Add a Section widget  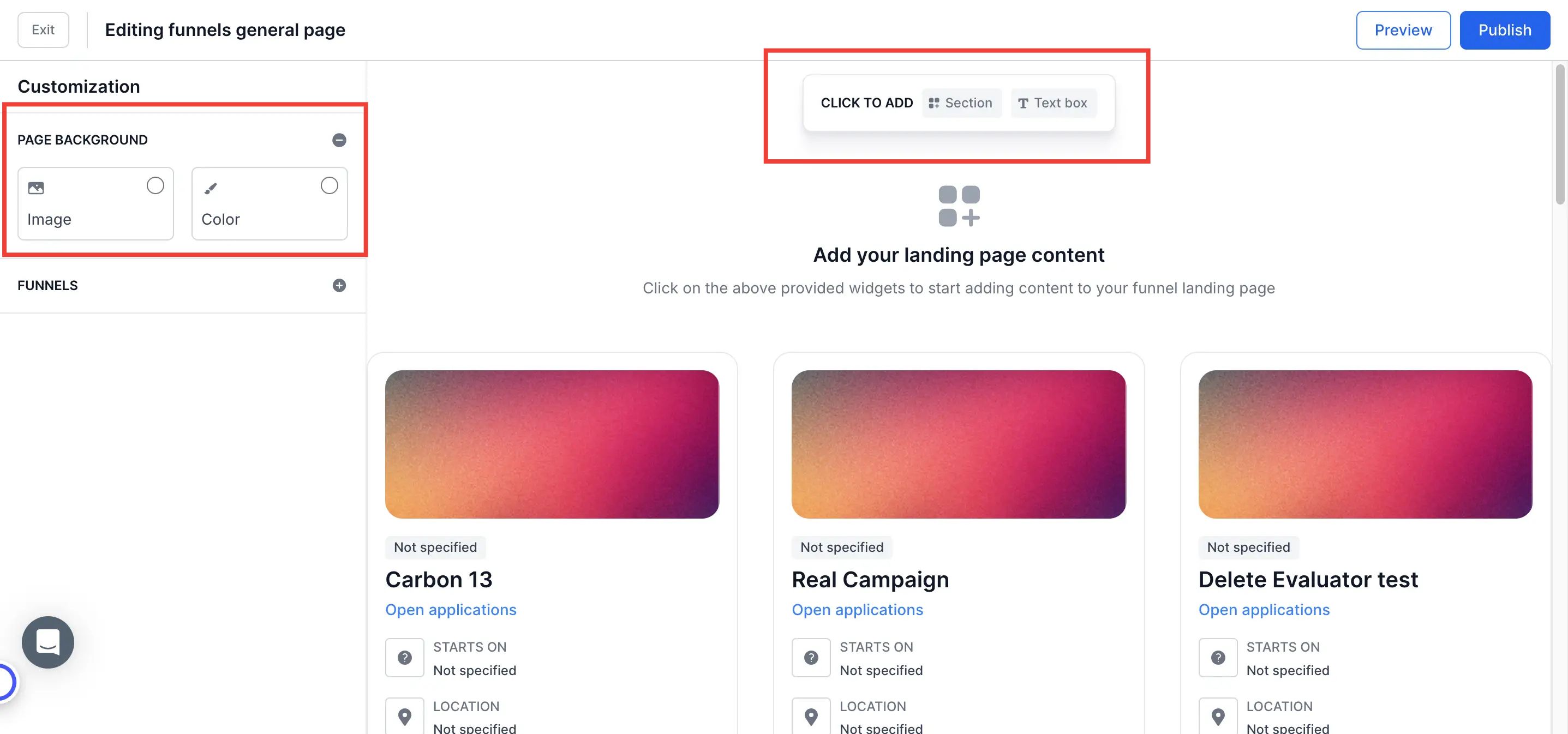961,103
